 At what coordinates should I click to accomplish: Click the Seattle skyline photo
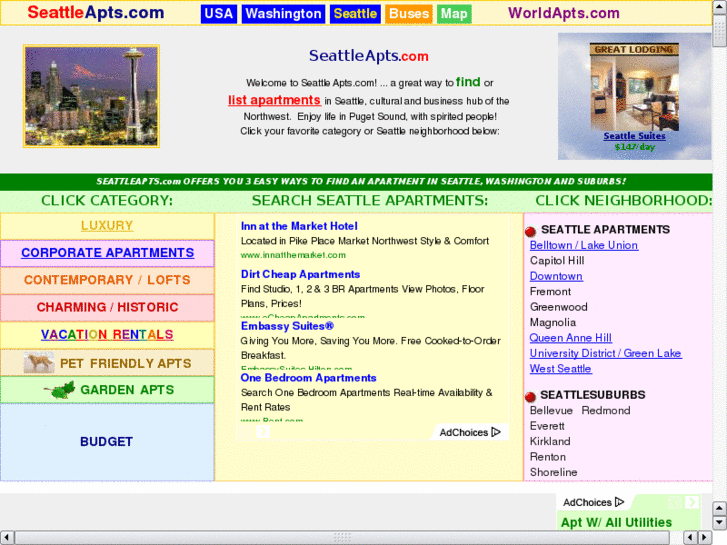[x=91, y=96]
